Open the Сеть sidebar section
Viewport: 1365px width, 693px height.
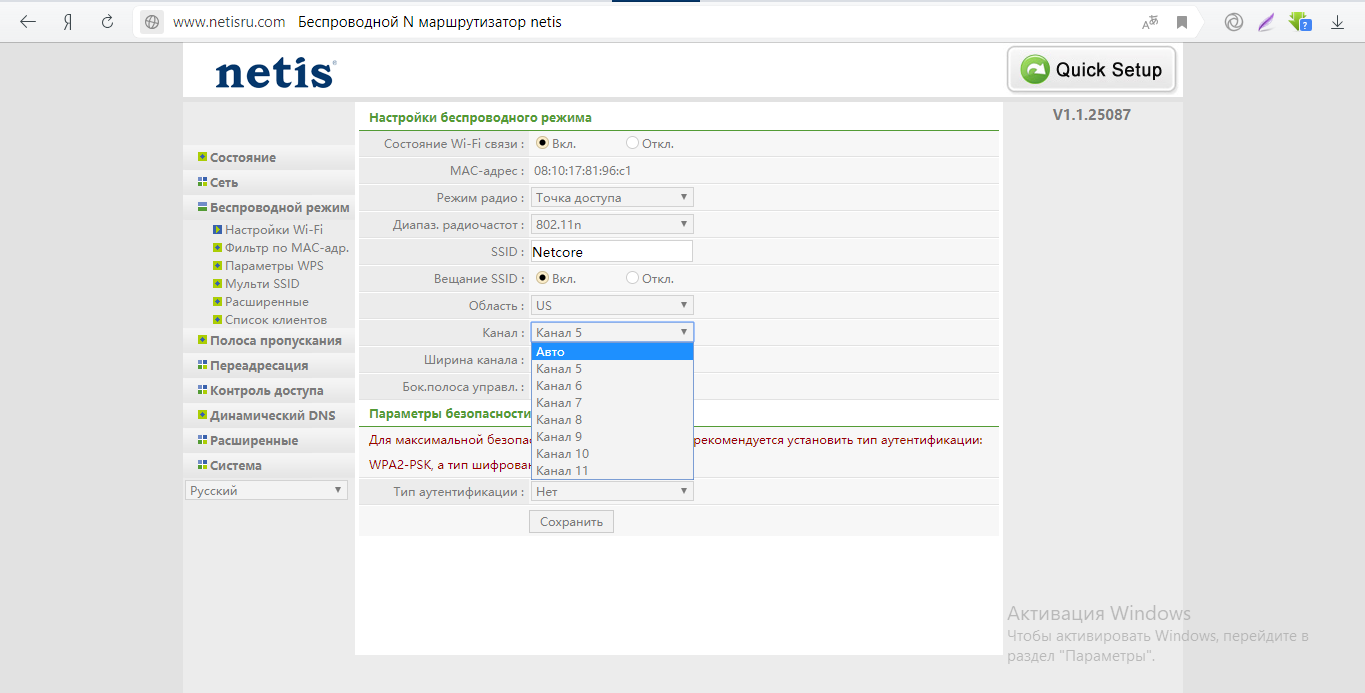[x=224, y=183]
